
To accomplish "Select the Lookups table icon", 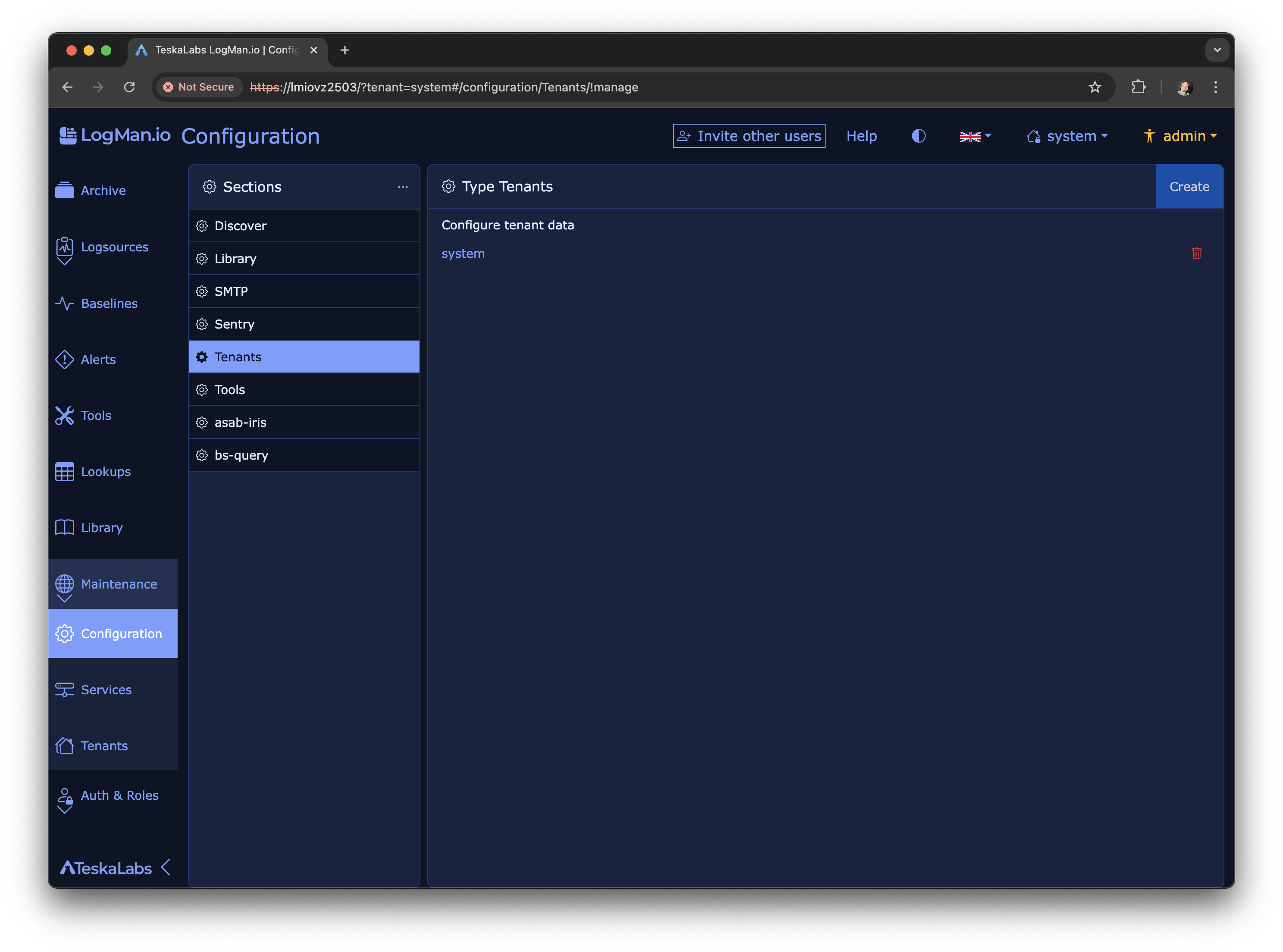I will coord(65,472).
